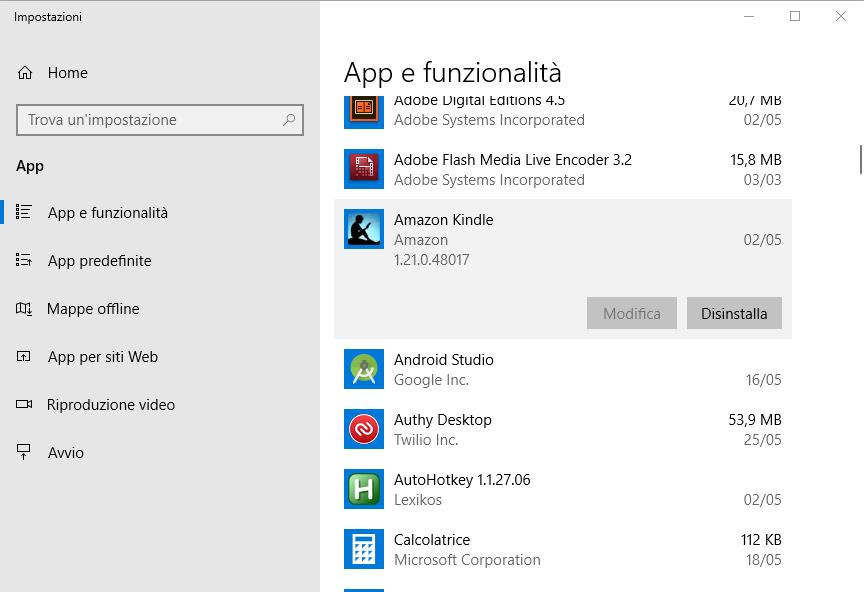Screen dimensions: 864x592
Task: Click the AutoHotkey green H icon
Action: pos(364,489)
